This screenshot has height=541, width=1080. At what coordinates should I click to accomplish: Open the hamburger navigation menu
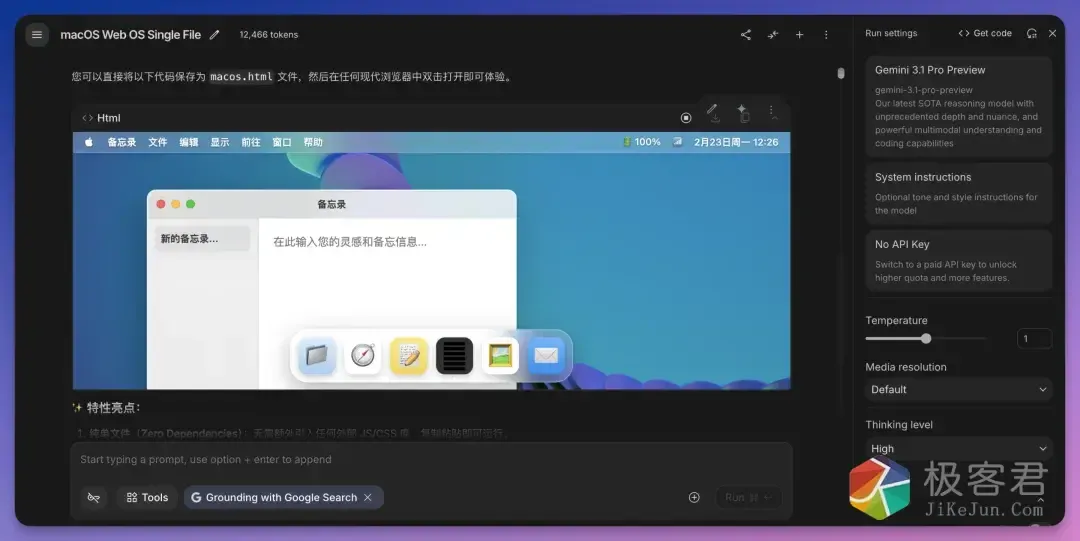pos(37,34)
